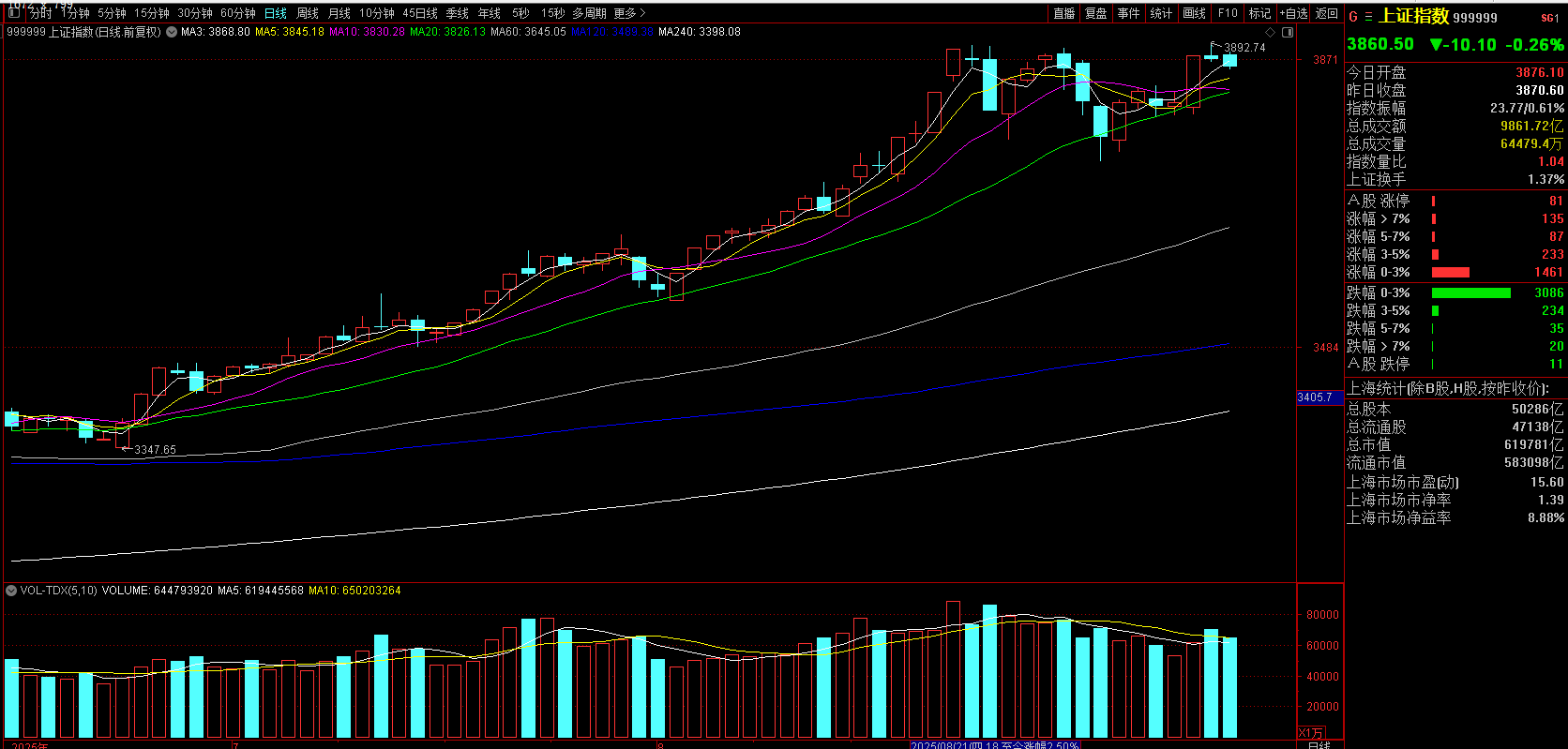Click the yellow list icon beside 上证指数

click(1368, 17)
